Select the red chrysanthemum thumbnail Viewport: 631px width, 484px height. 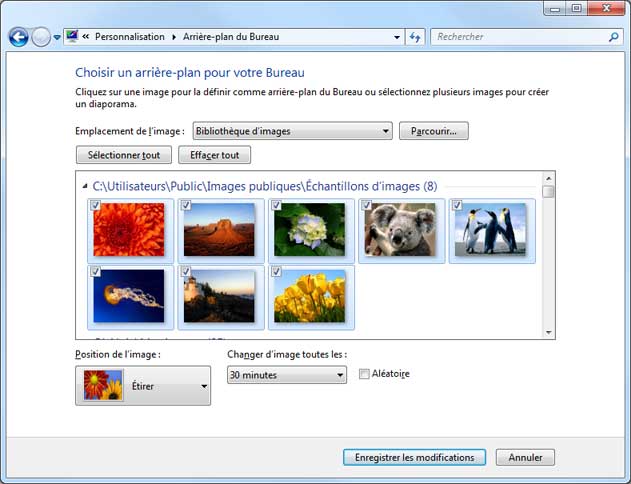coord(129,230)
